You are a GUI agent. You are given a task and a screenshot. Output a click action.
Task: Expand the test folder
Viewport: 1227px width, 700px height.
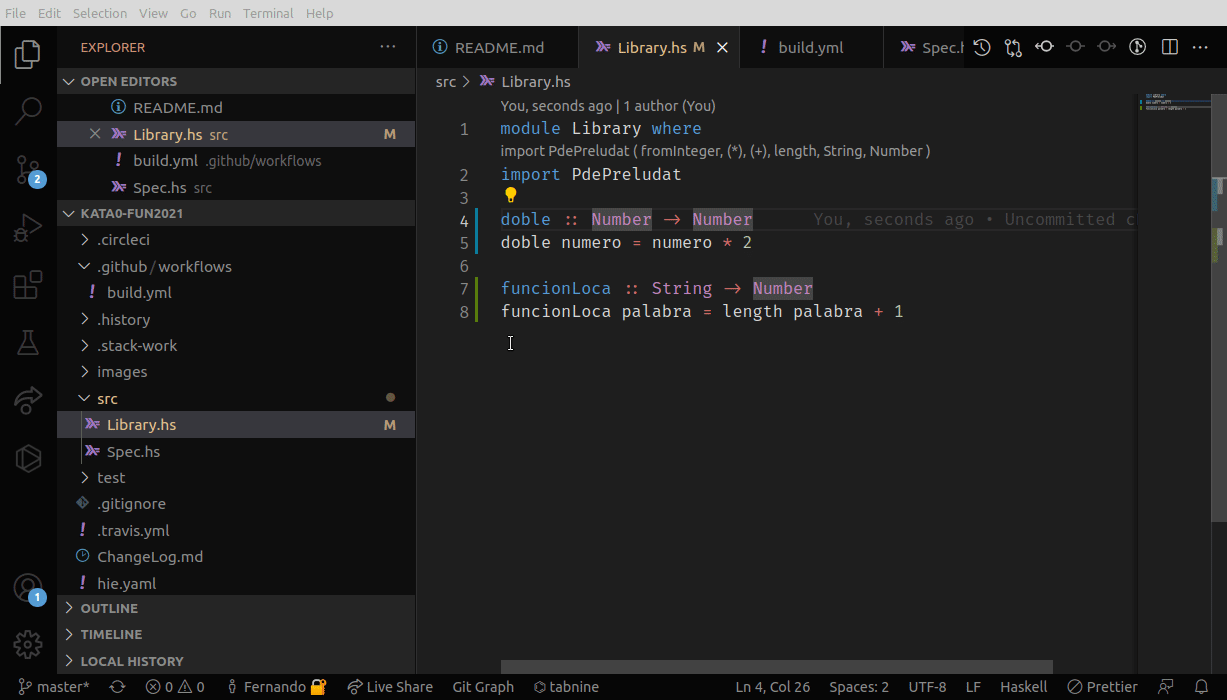point(236,477)
